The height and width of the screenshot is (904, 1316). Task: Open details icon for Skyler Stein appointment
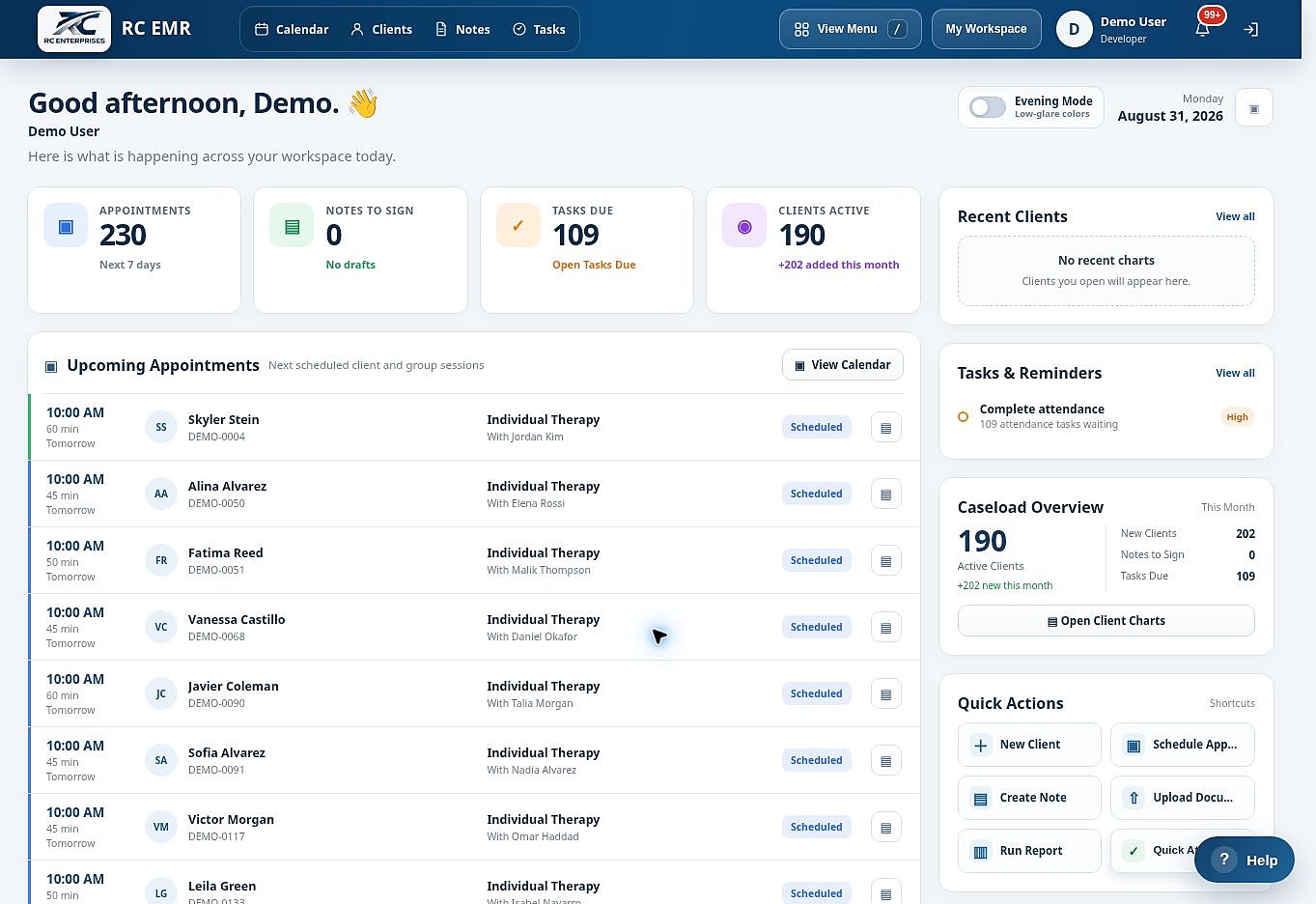pos(886,427)
